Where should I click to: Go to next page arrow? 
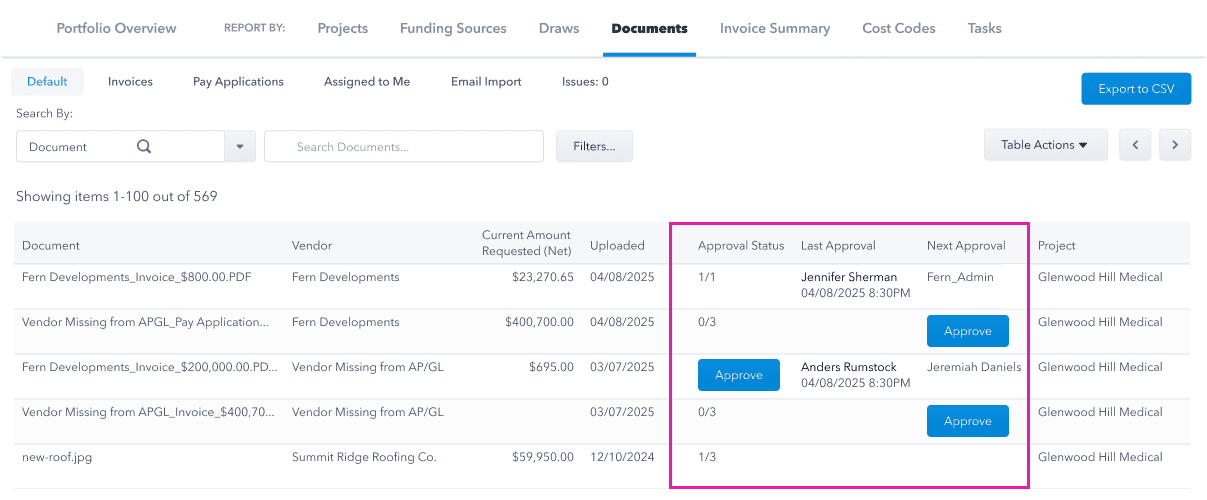pos(1175,145)
